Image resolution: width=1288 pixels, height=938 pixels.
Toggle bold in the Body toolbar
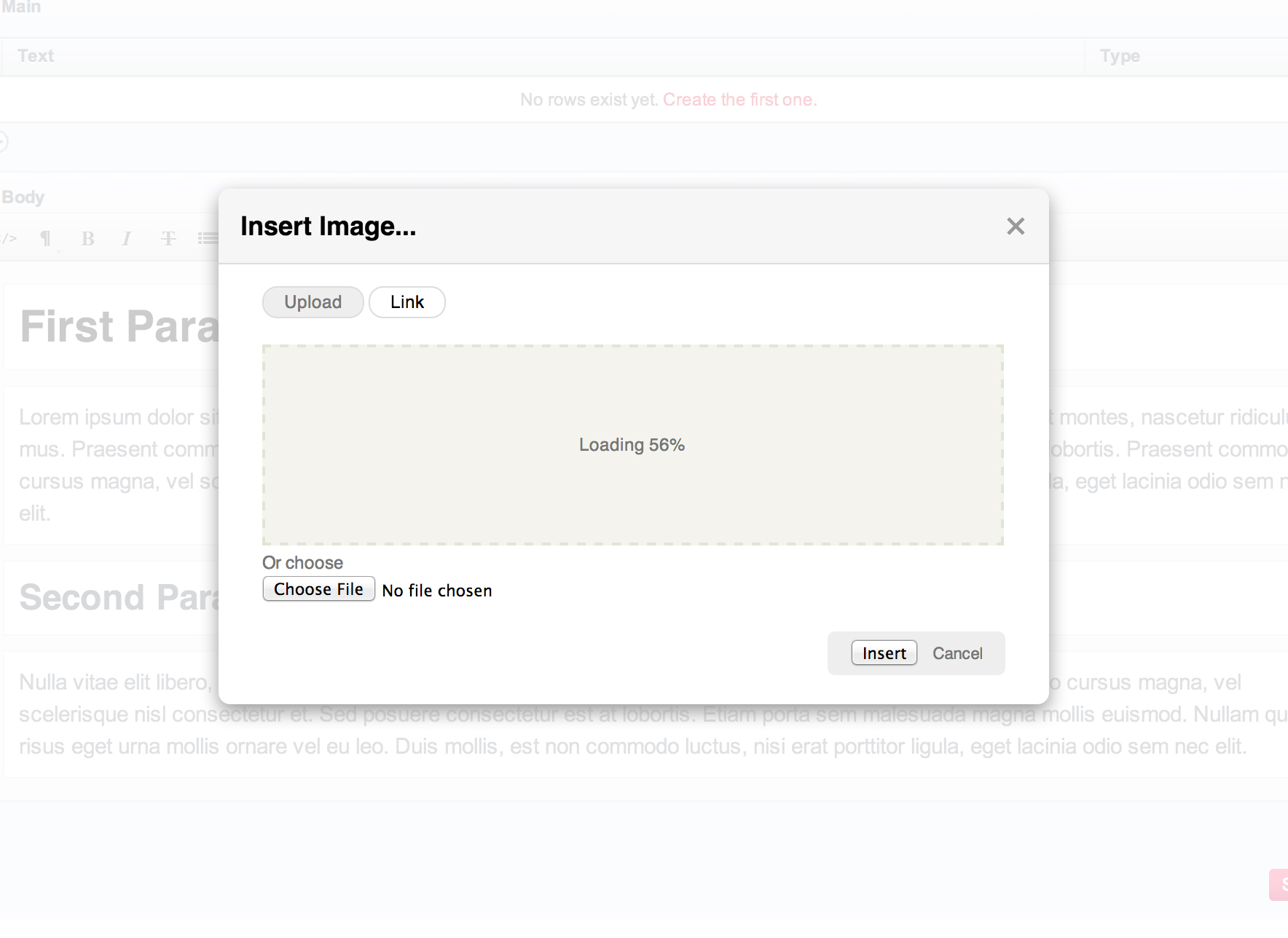pos(88,239)
